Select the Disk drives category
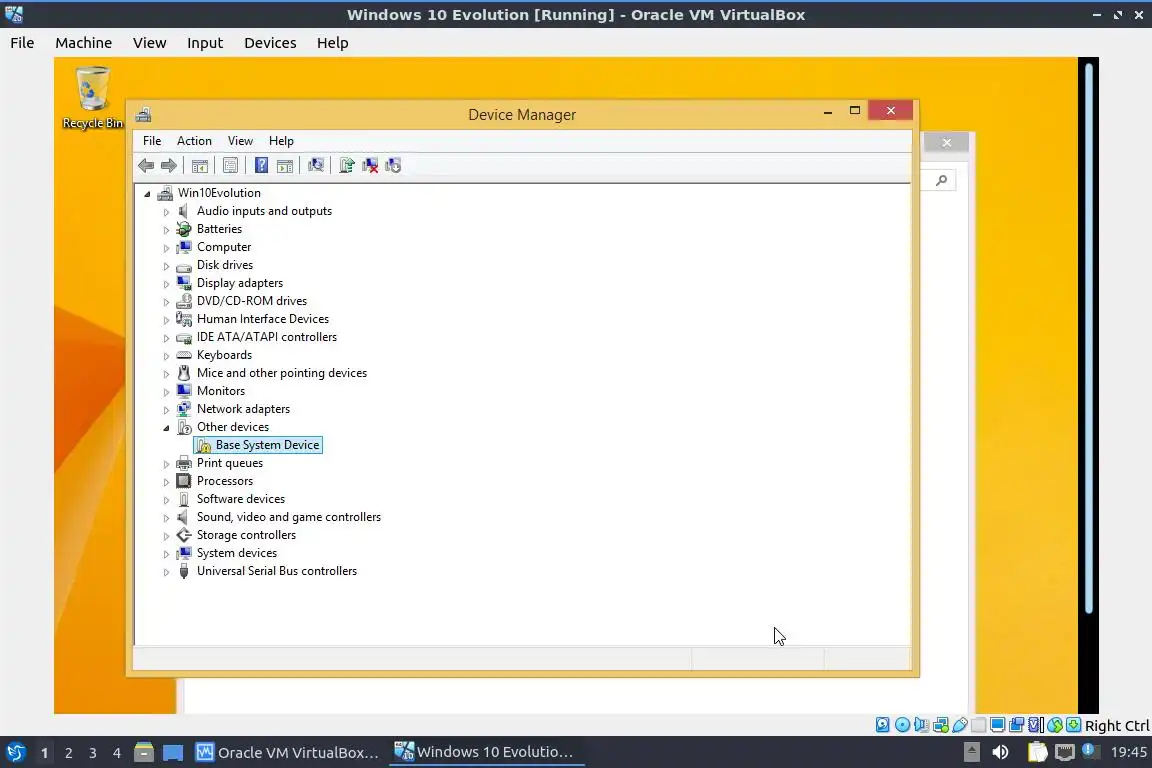Viewport: 1152px width, 768px height. coord(225,265)
